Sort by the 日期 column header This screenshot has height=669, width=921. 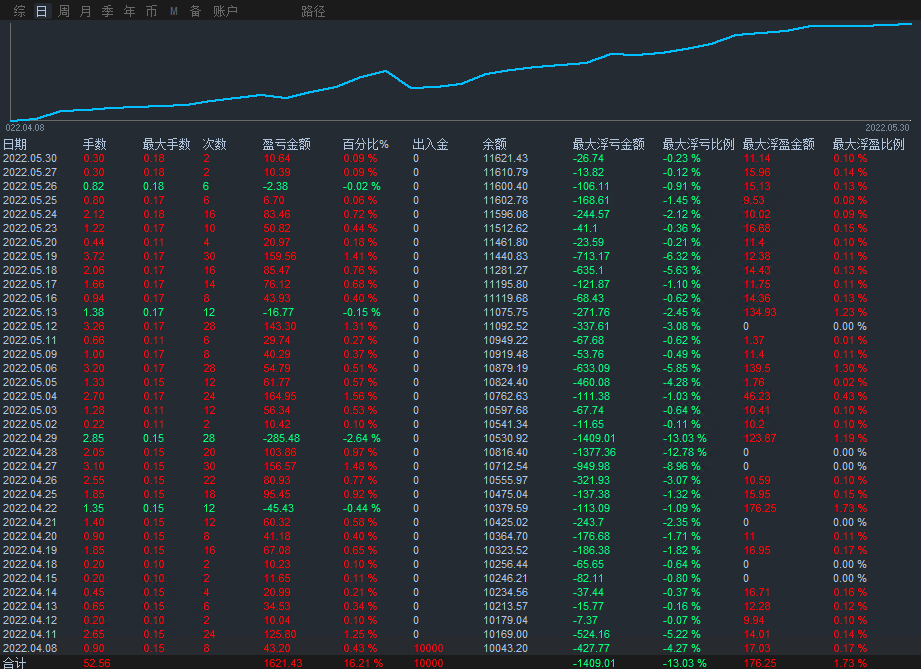pyautogui.click(x=15, y=144)
